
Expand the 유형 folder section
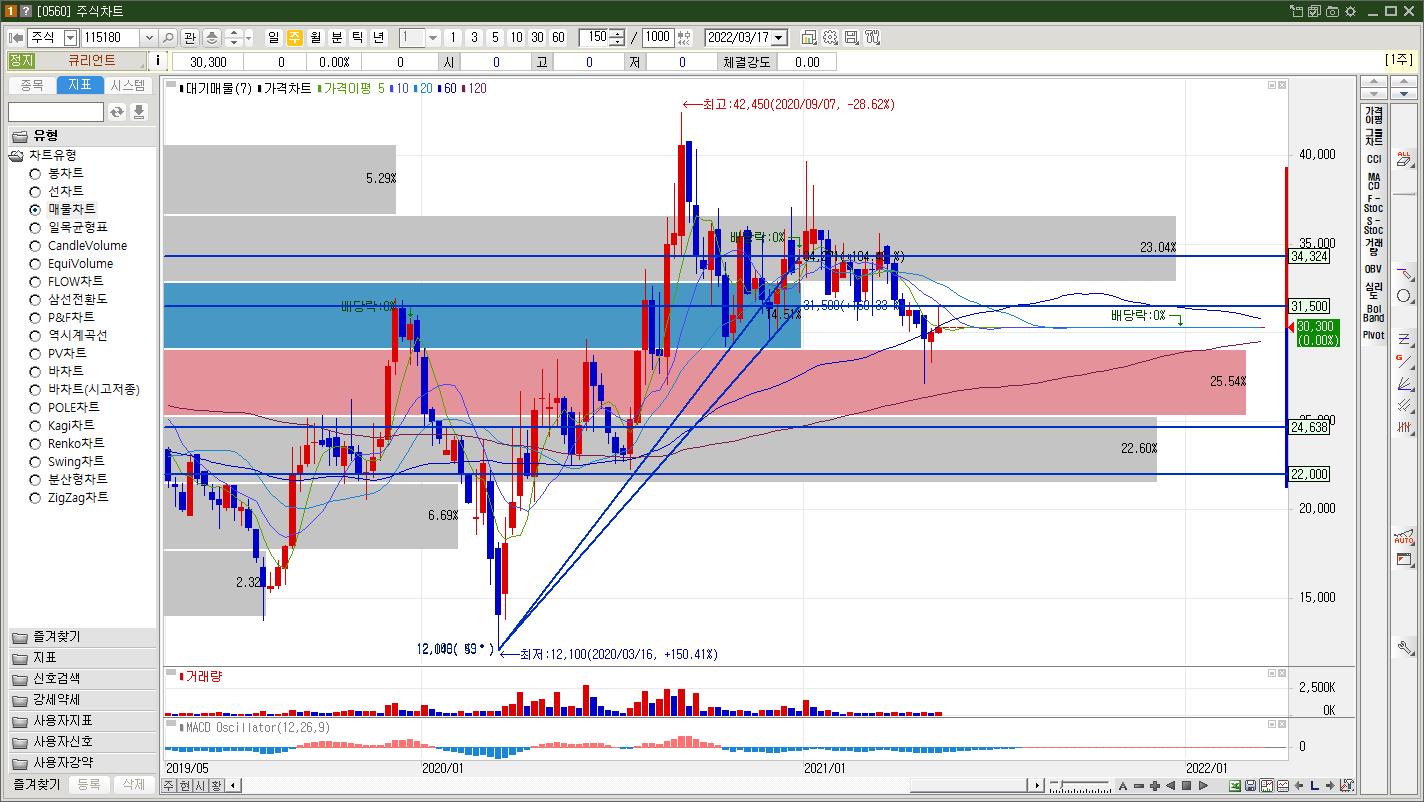coord(82,136)
